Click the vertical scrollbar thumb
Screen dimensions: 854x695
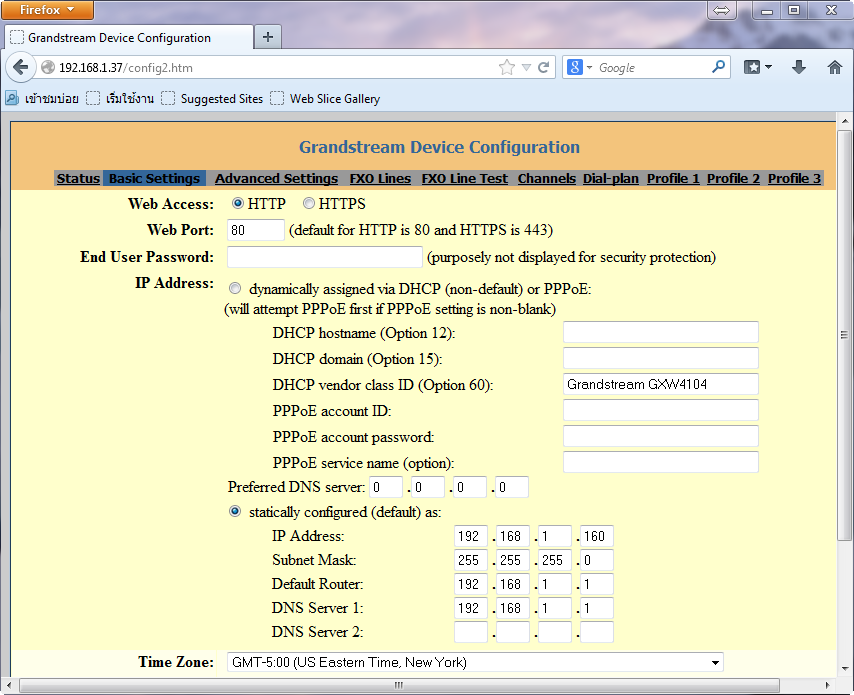click(844, 335)
